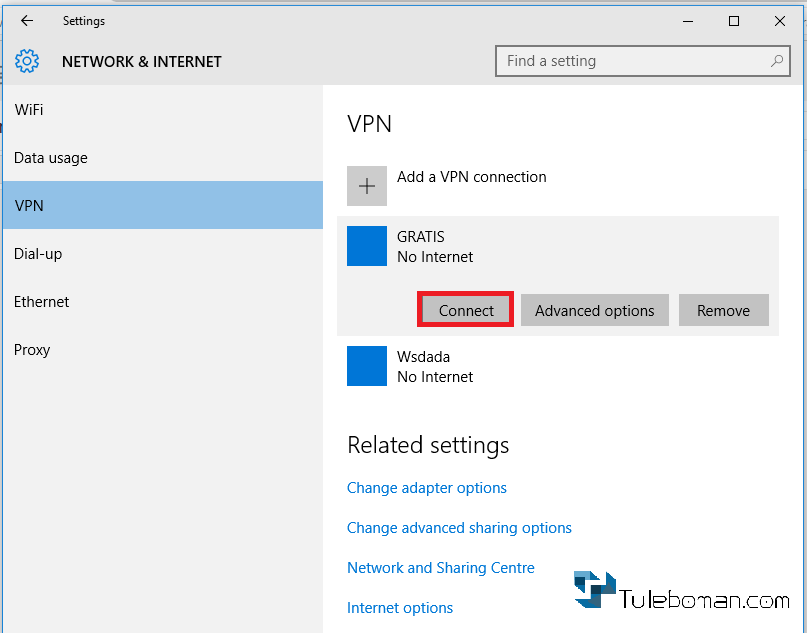Image resolution: width=807 pixels, height=633 pixels.
Task: Click the back arrow in Settings
Action: 27,21
